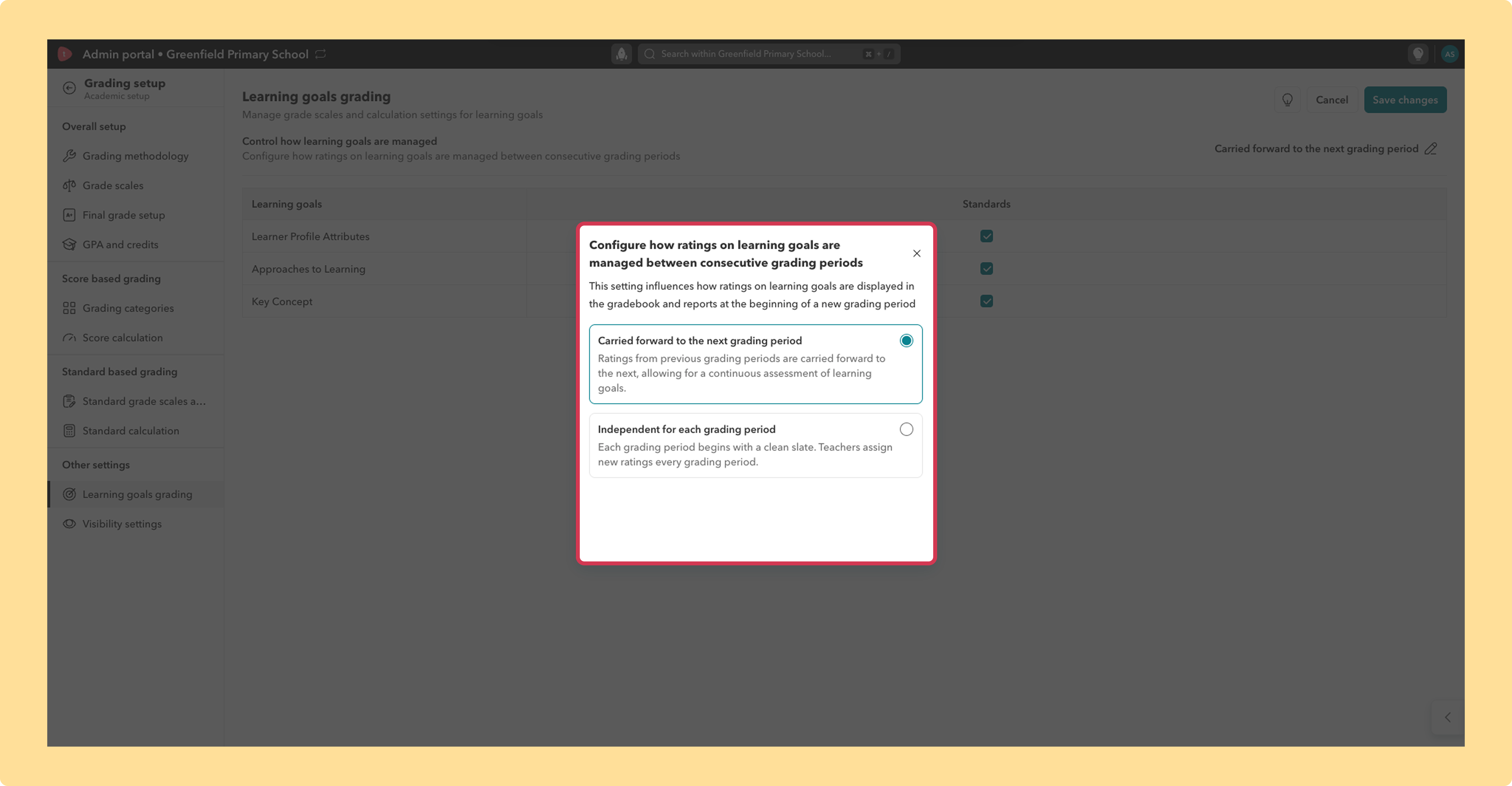Open Standard grade scales item in sidebar

click(x=136, y=401)
